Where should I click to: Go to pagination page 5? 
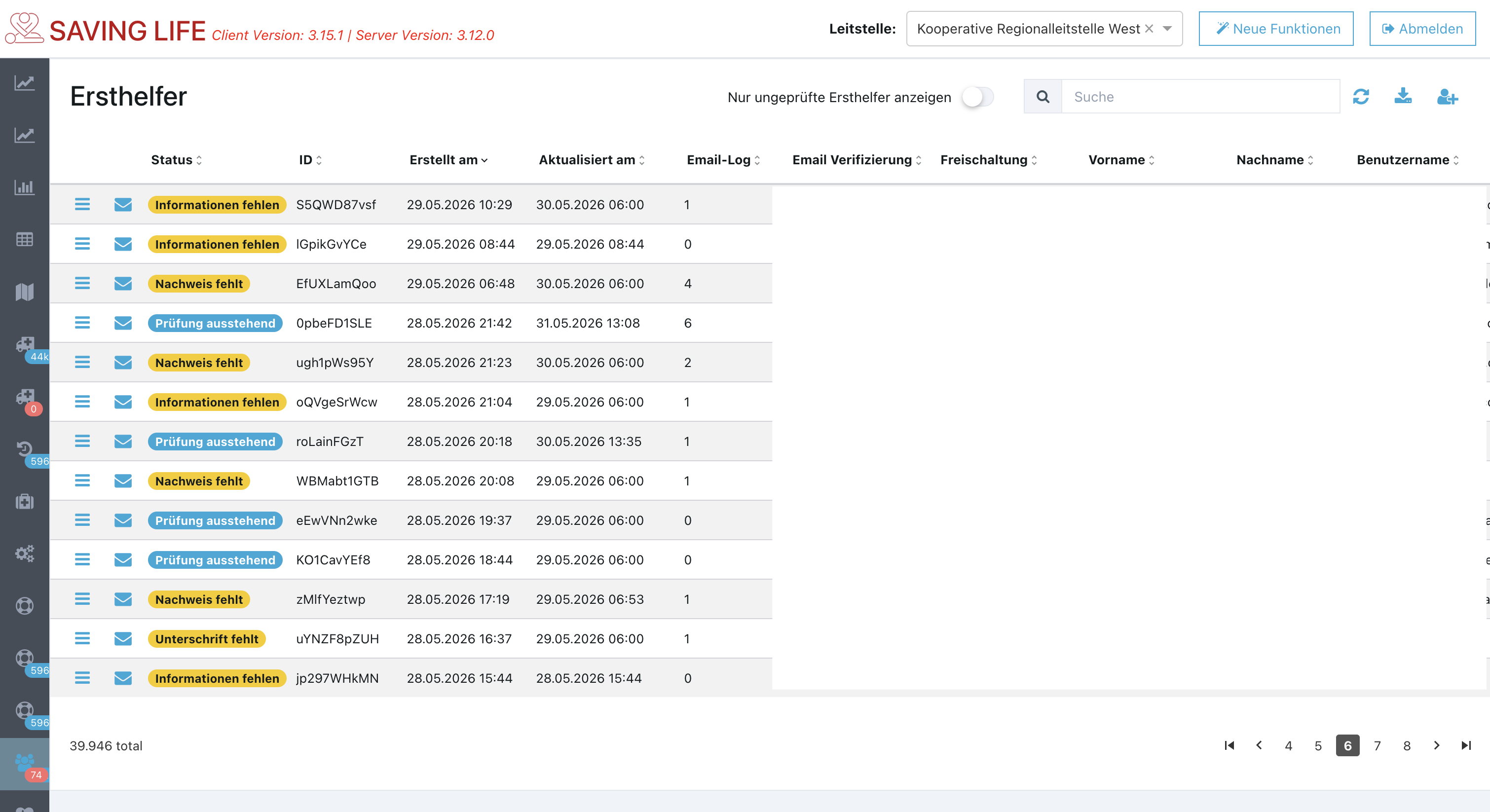[1318, 745]
